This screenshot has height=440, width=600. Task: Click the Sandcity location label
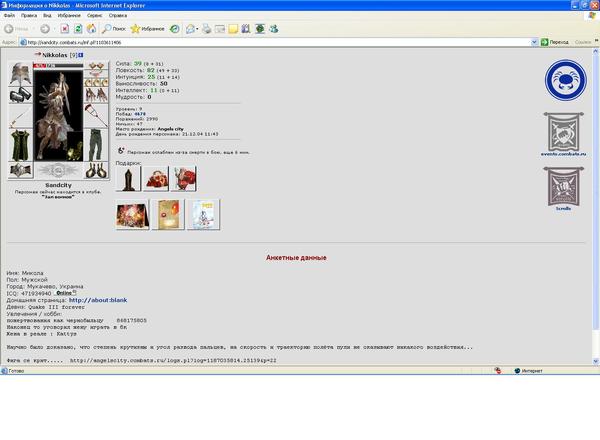[58, 185]
